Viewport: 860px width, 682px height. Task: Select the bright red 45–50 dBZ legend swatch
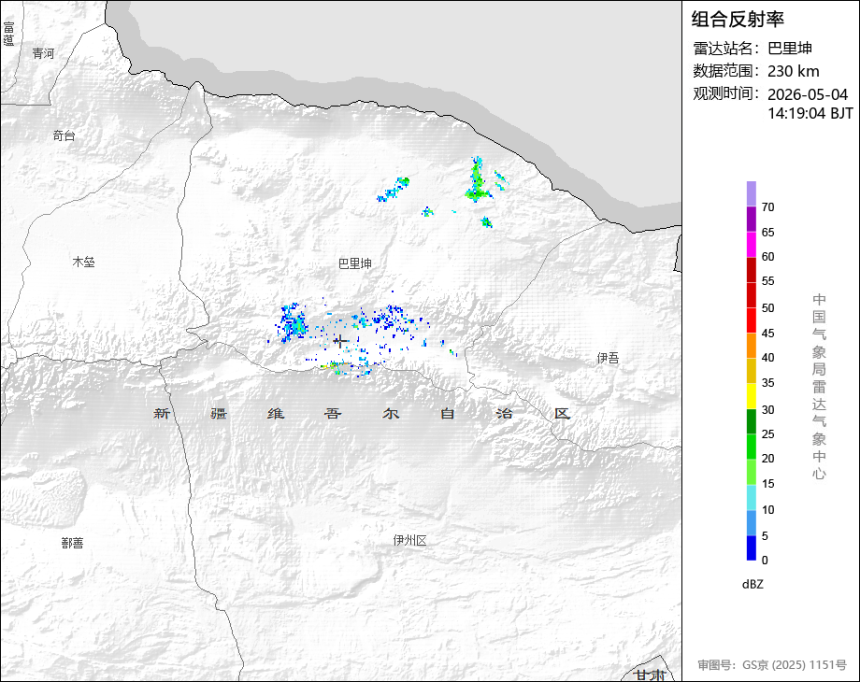click(x=751, y=320)
